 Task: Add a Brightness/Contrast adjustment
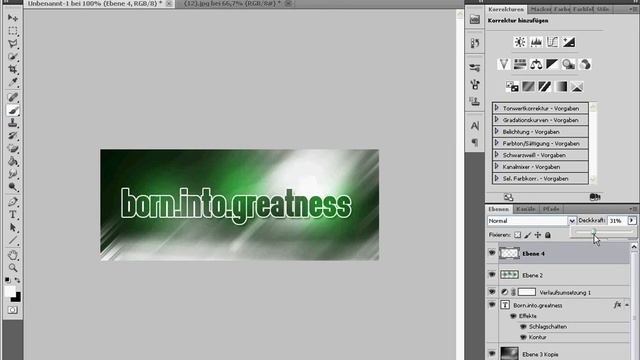[x=520, y=42]
